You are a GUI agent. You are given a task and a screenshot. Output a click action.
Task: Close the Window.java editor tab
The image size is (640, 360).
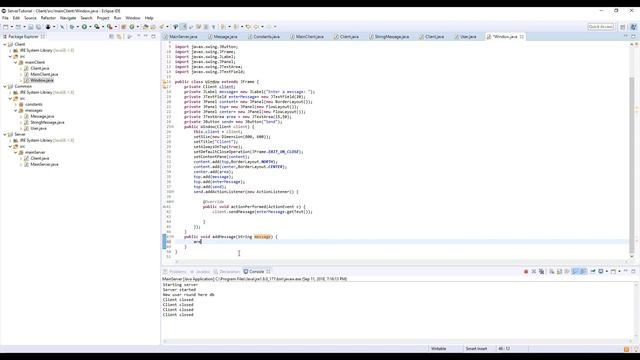point(522,37)
